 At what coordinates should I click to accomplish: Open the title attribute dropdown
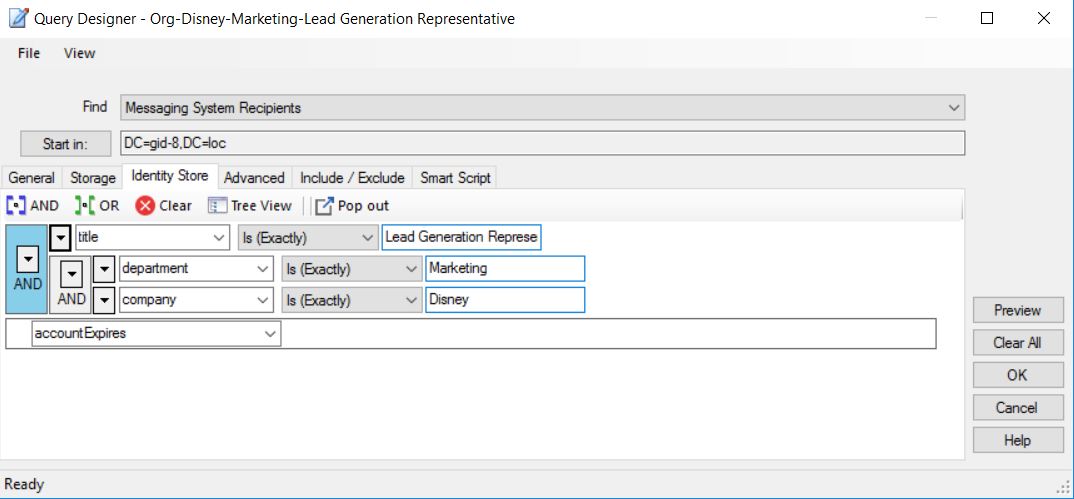pyautogui.click(x=220, y=238)
